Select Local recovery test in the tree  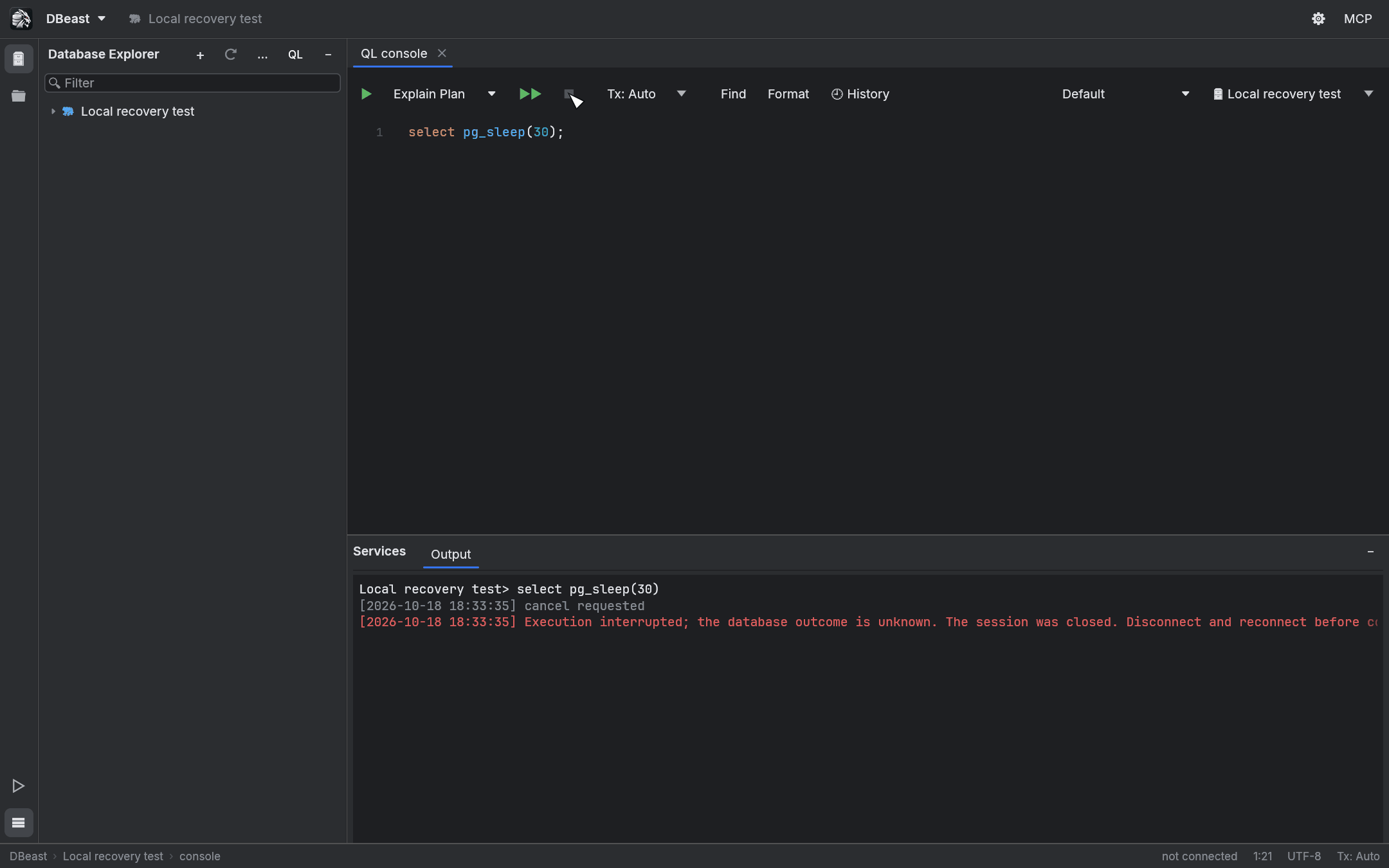138,111
